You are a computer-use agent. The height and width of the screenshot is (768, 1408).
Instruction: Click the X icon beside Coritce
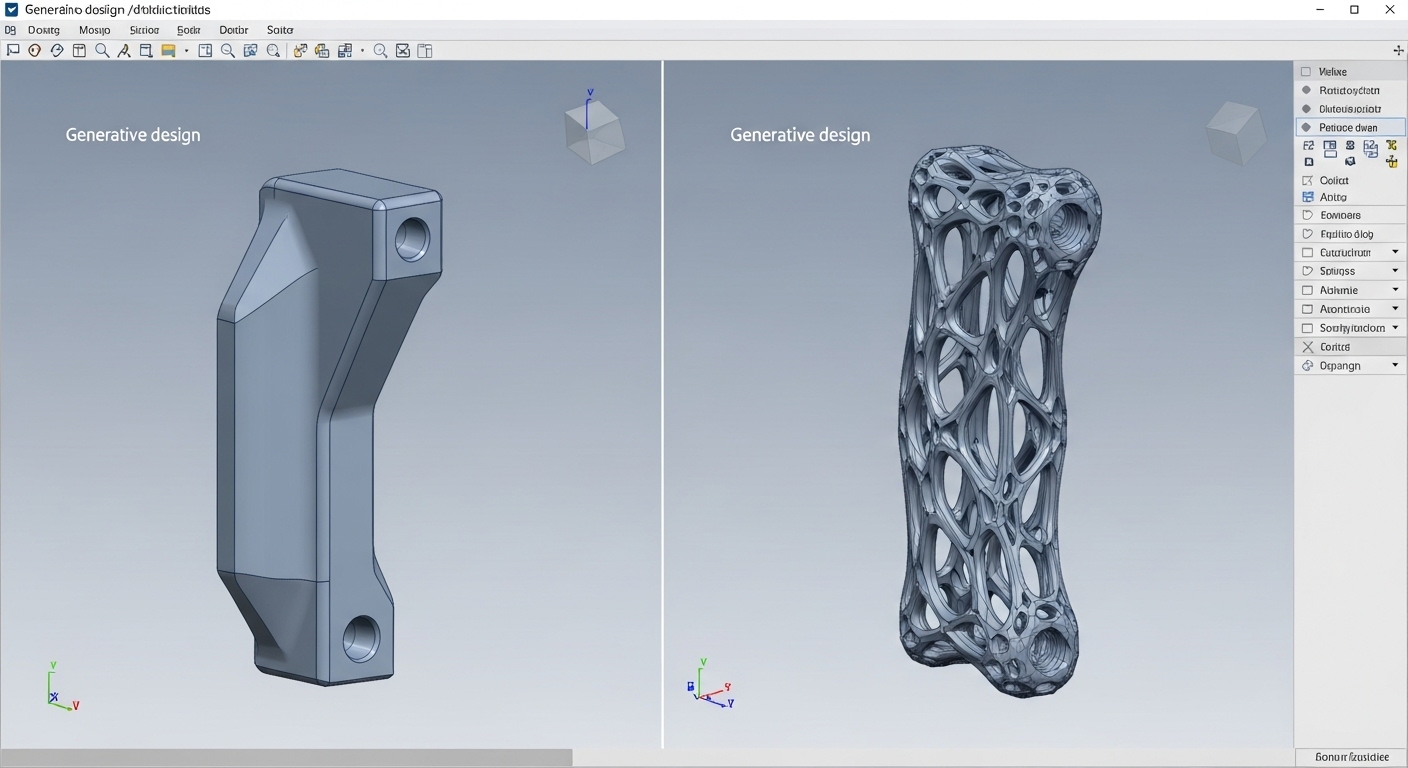tap(1308, 347)
